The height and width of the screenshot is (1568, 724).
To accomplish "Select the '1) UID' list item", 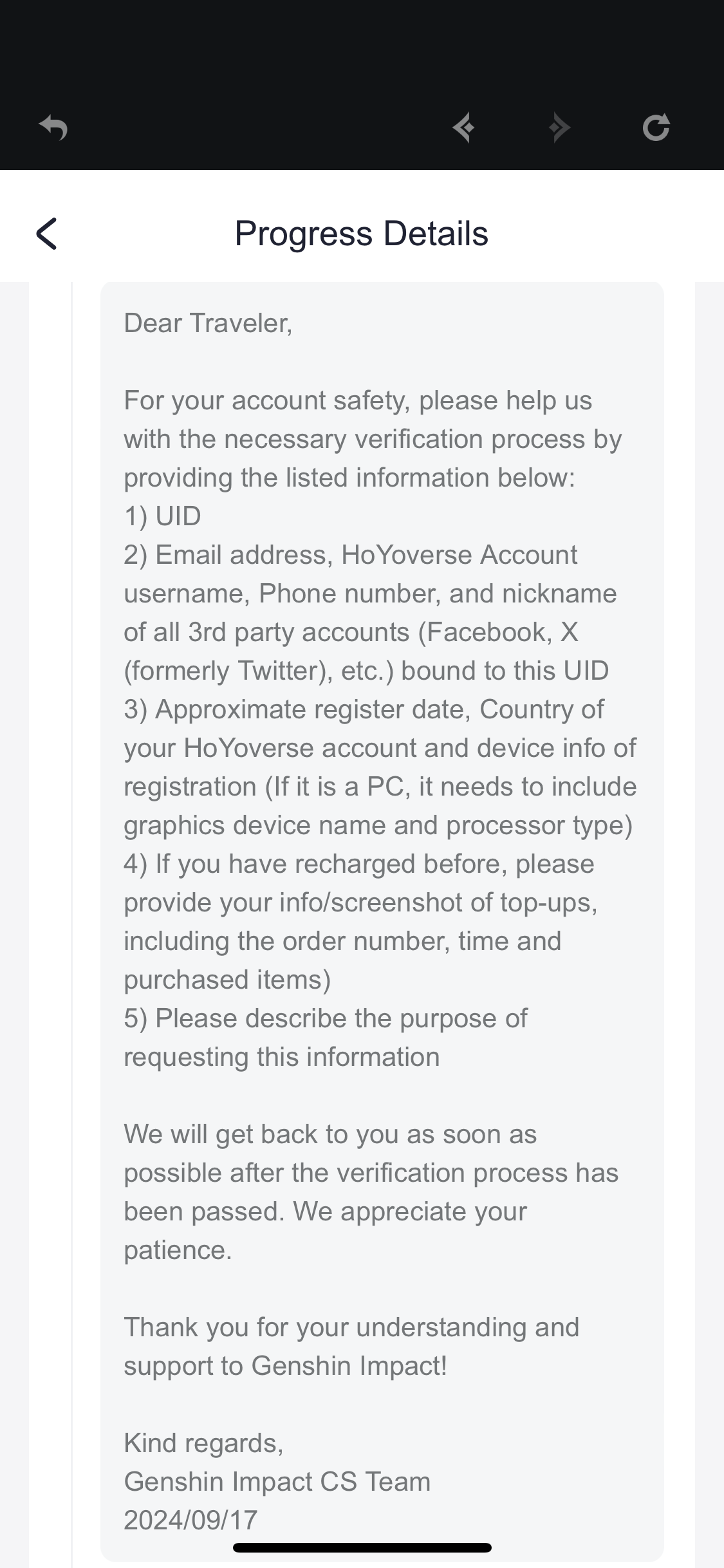I will [x=162, y=516].
